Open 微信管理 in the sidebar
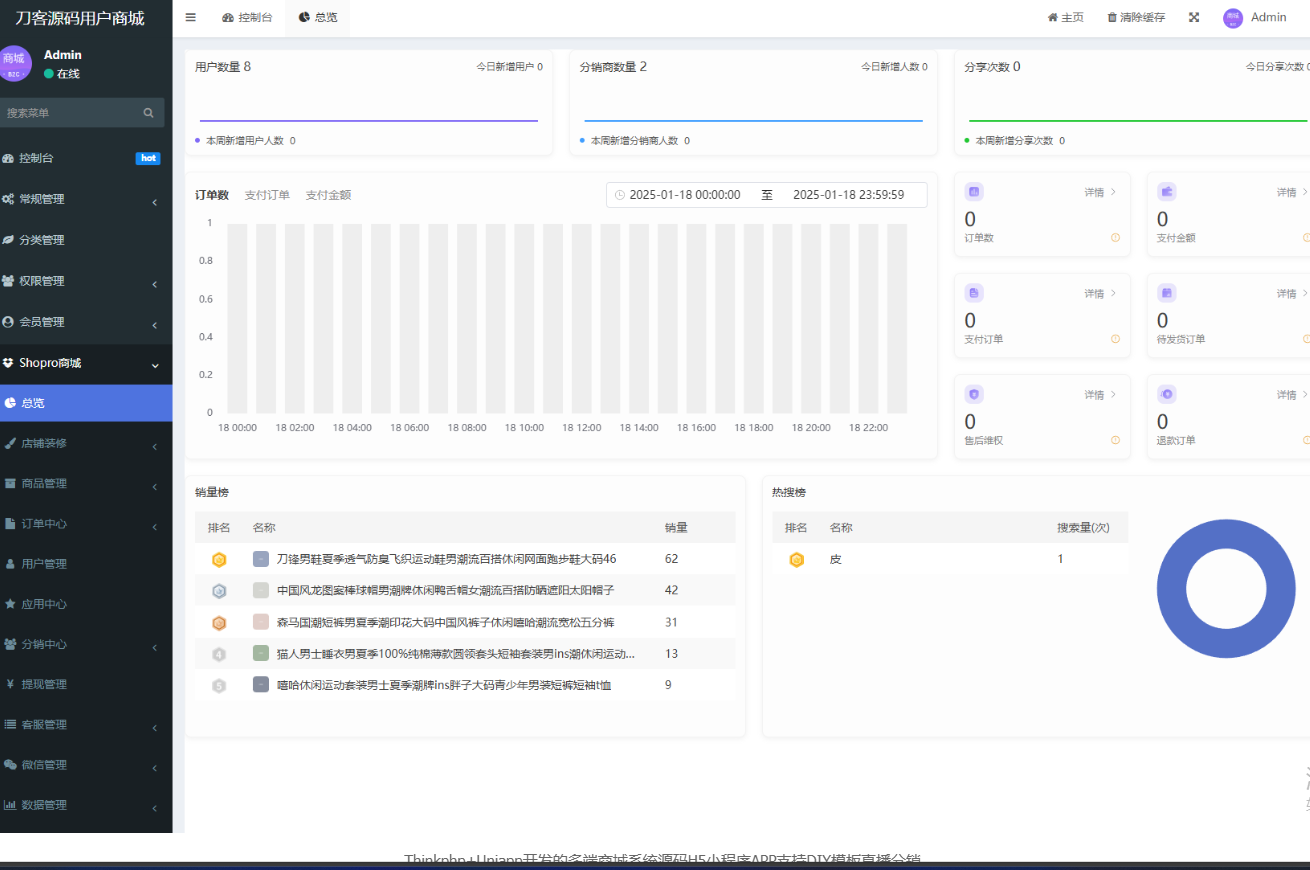The width and height of the screenshot is (1310, 870). tap(86, 765)
